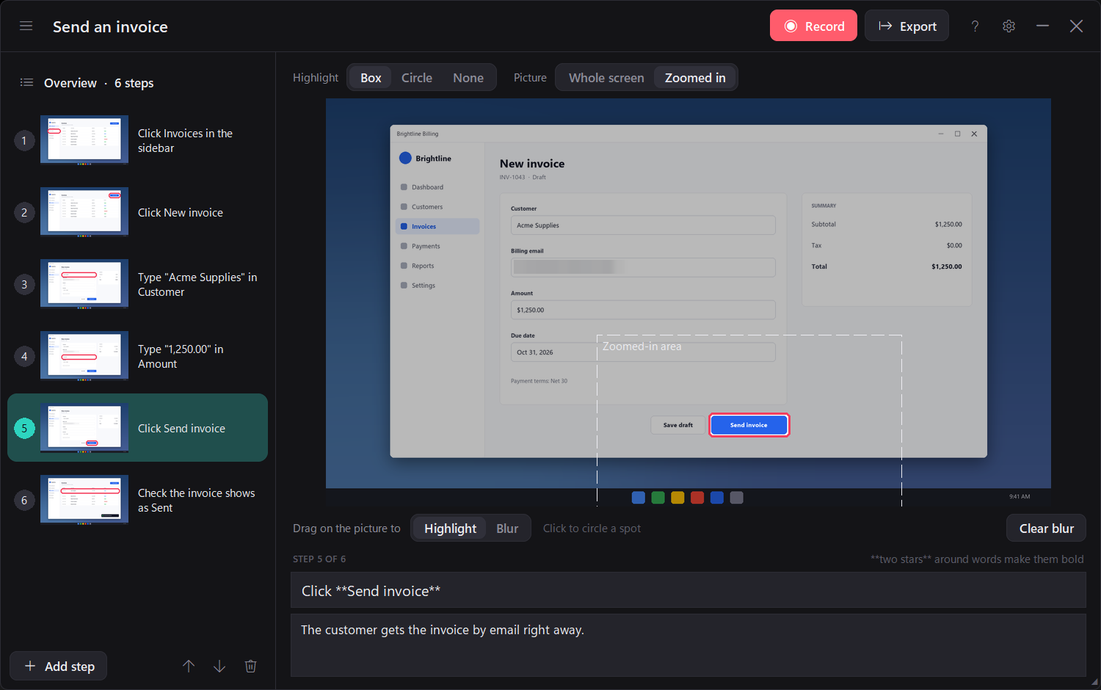Screen dimensions: 1101x690
Task: Select step 2 Click New invoice
Action: 138,212
